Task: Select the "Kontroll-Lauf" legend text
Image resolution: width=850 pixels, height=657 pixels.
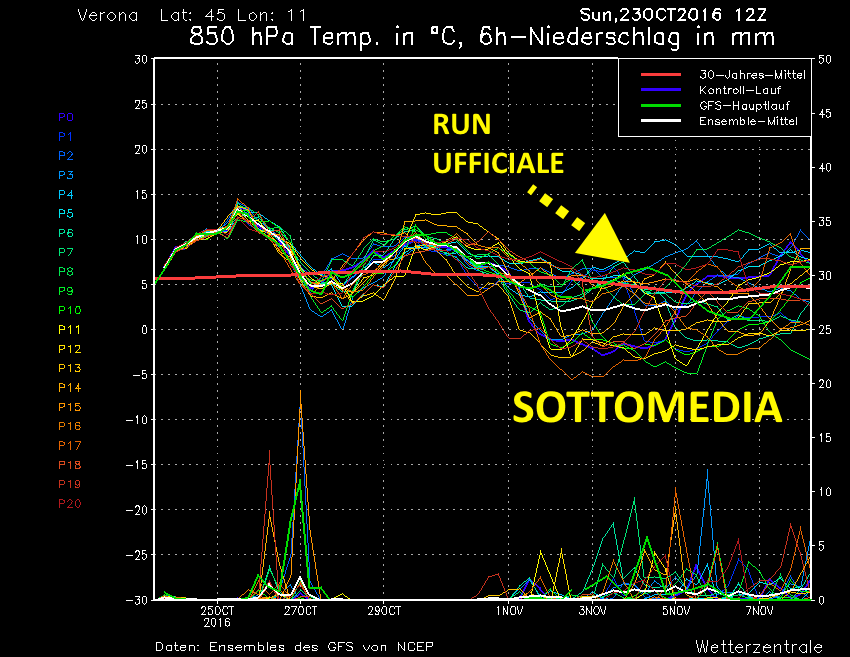Action: (739, 90)
